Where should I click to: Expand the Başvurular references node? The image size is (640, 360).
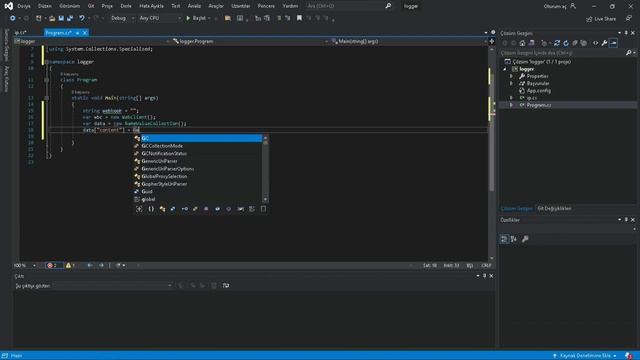511,83
